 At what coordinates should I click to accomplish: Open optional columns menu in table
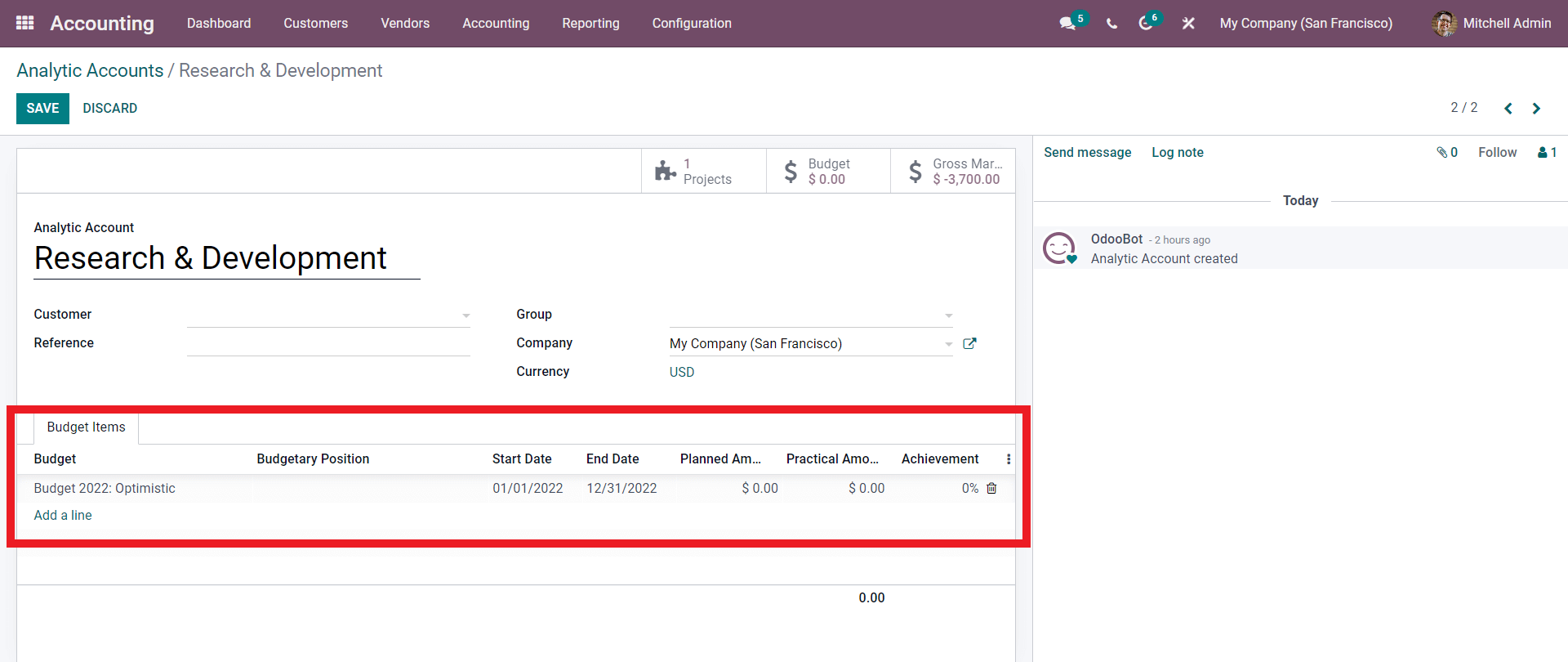coord(1009,459)
